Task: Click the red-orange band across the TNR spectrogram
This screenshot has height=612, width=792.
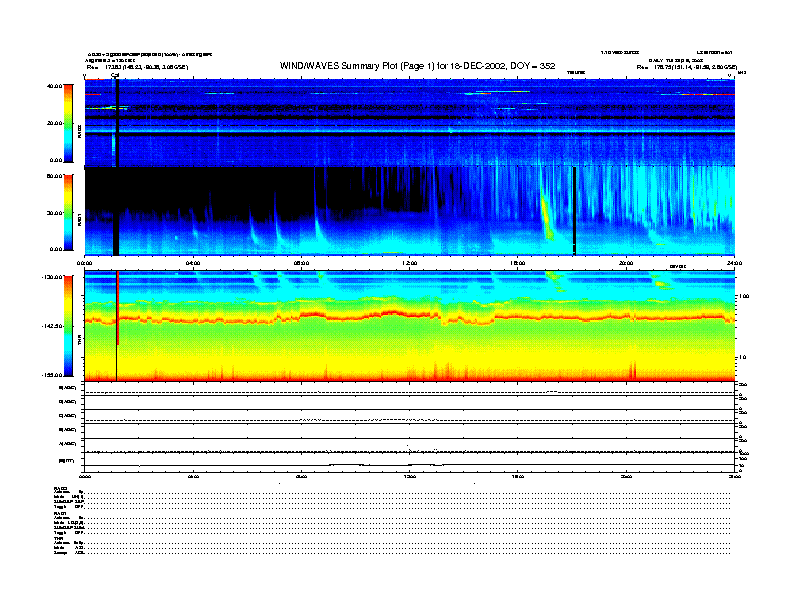Action: pyautogui.click(x=410, y=317)
